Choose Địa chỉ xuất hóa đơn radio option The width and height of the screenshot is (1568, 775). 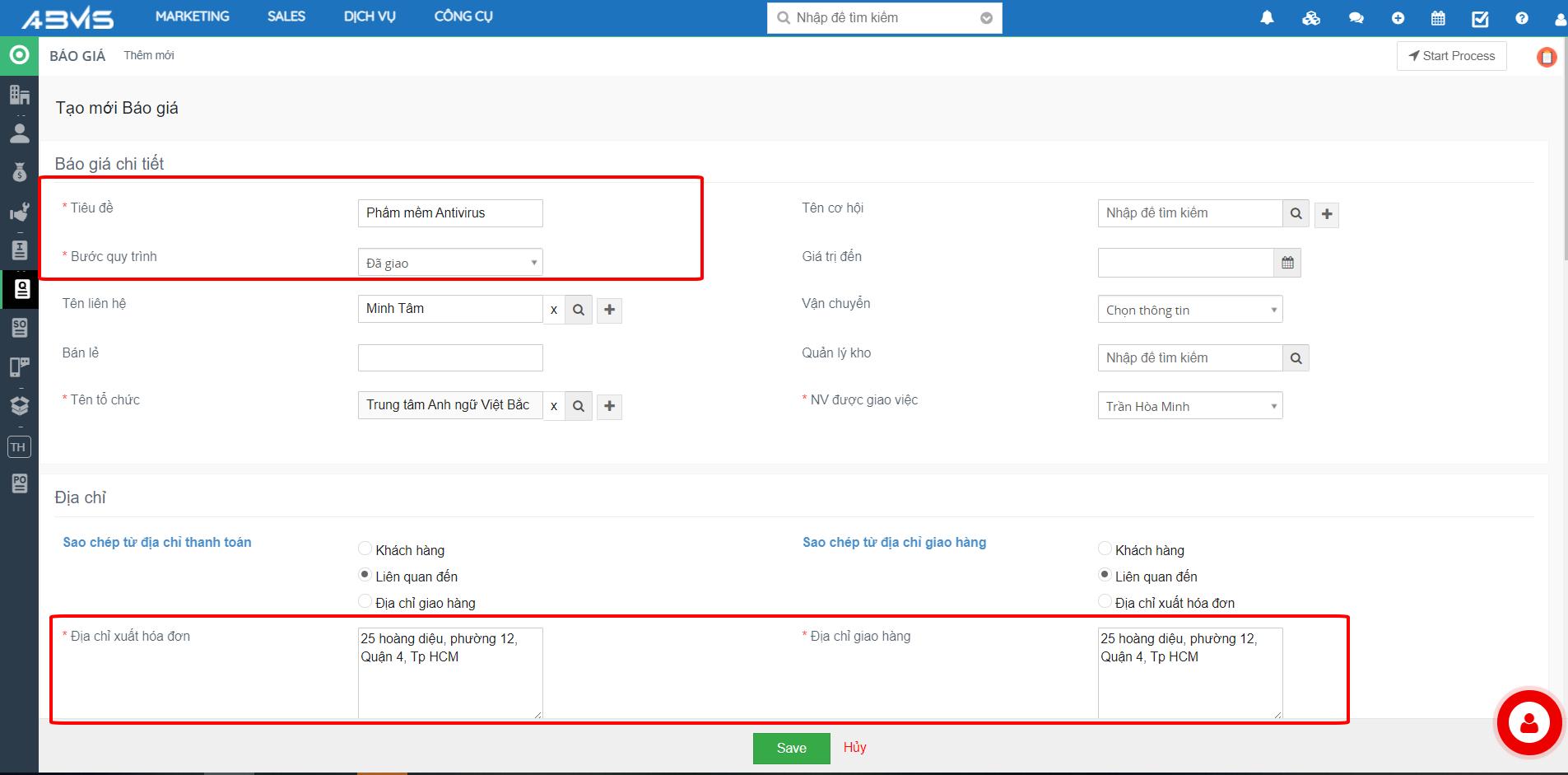coord(1105,601)
